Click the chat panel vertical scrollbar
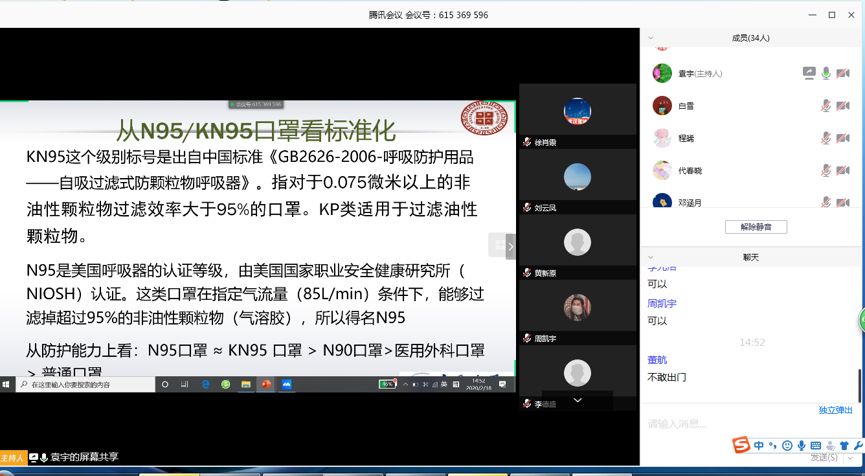Viewport: 865px width, 476px height. 859,385
